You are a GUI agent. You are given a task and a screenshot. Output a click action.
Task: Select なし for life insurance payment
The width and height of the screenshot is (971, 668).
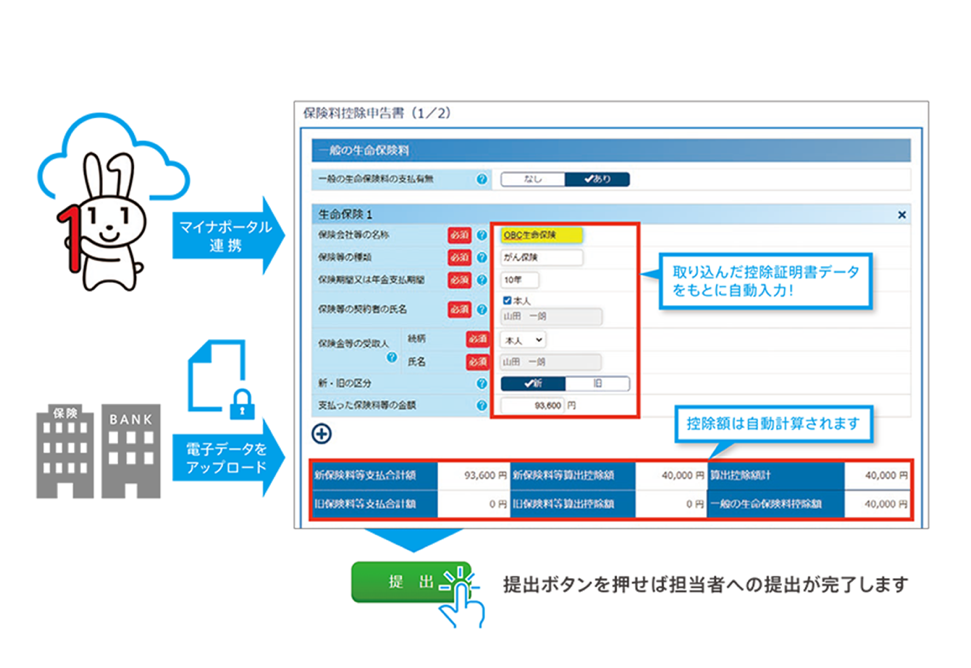point(533,180)
